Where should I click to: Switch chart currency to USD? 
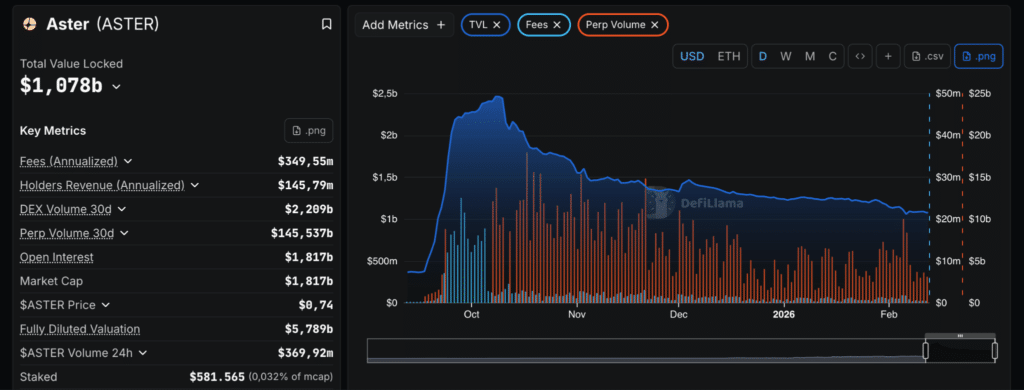692,56
